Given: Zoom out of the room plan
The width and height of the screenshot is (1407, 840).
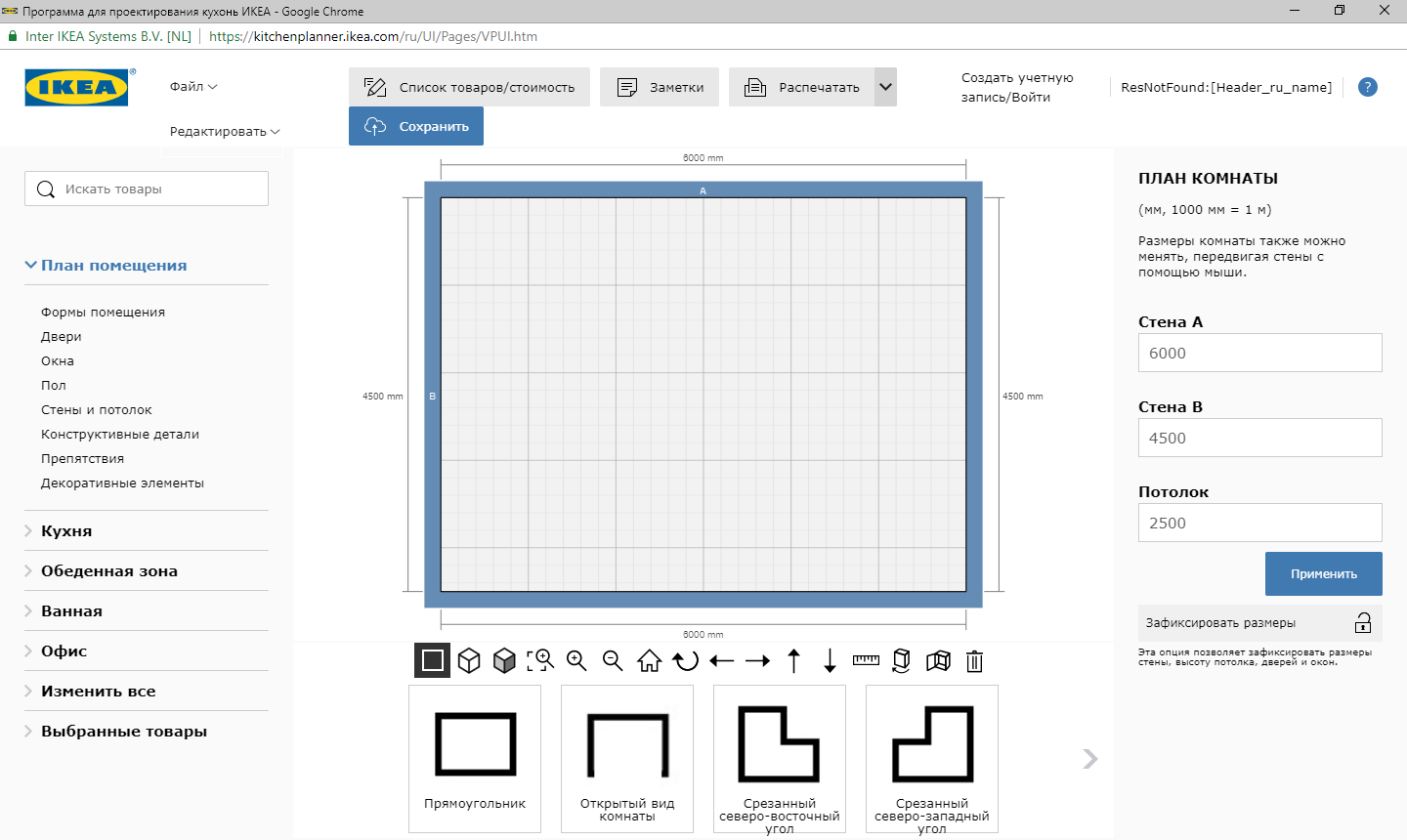Looking at the screenshot, I should [x=613, y=661].
